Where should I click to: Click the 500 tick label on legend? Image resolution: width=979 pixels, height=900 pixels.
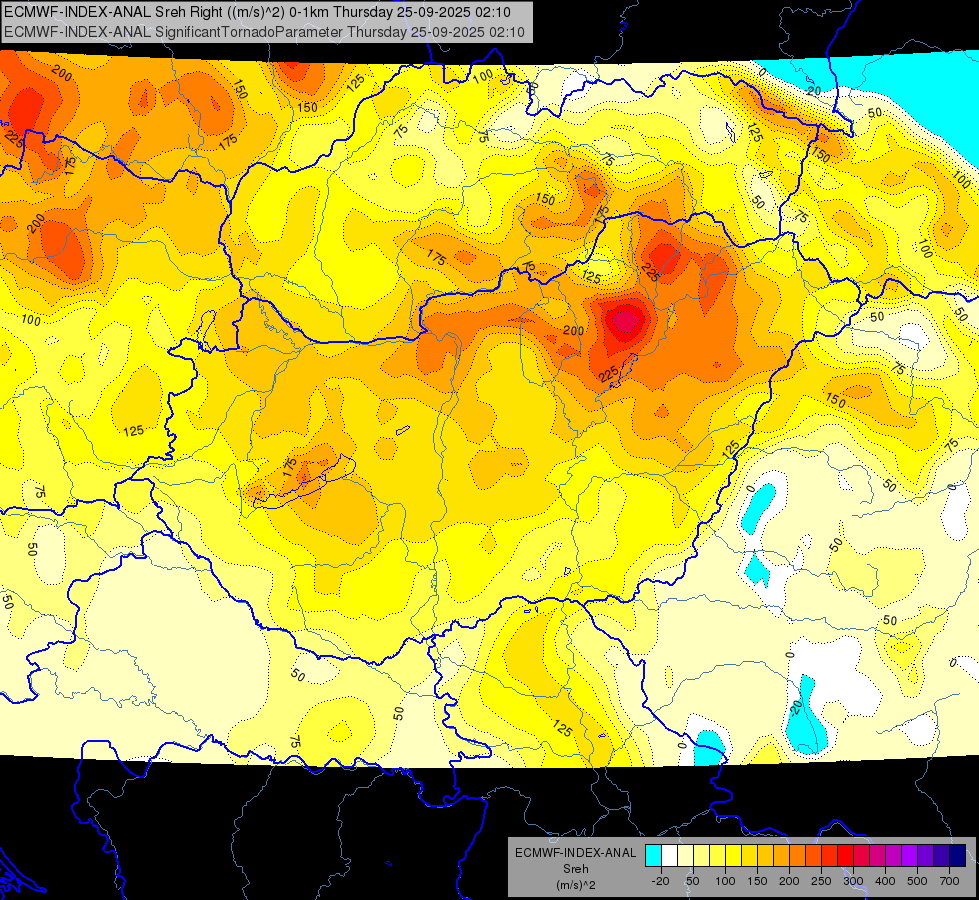(917, 881)
